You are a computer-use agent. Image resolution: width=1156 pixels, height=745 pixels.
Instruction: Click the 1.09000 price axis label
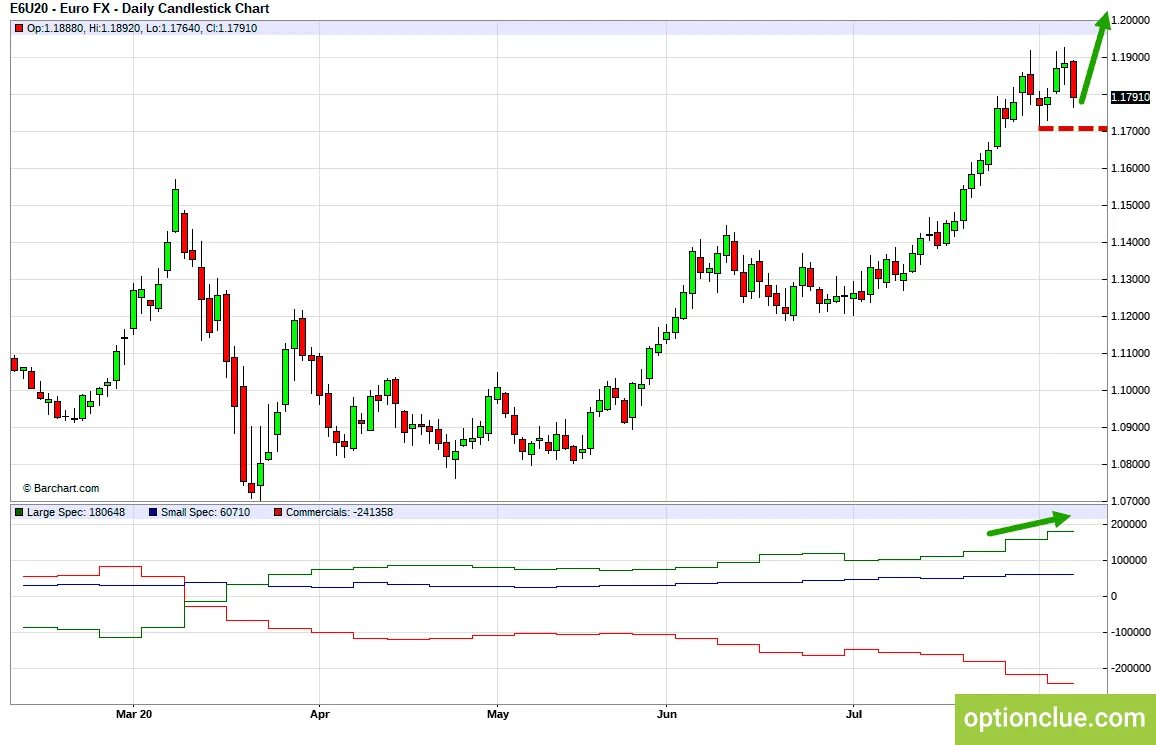tap(1130, 427)
